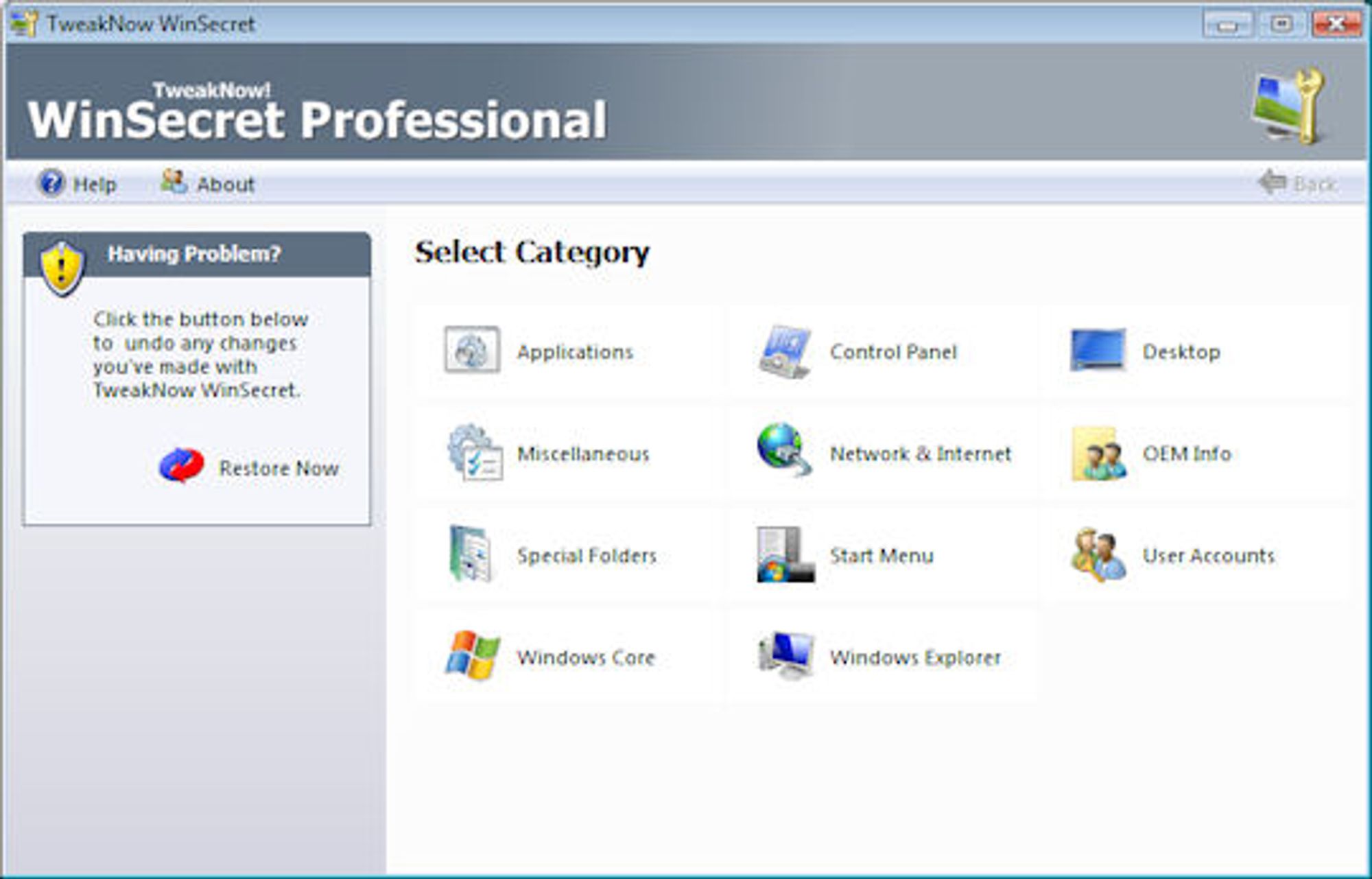Click the 'Select Category' heading

532,253
